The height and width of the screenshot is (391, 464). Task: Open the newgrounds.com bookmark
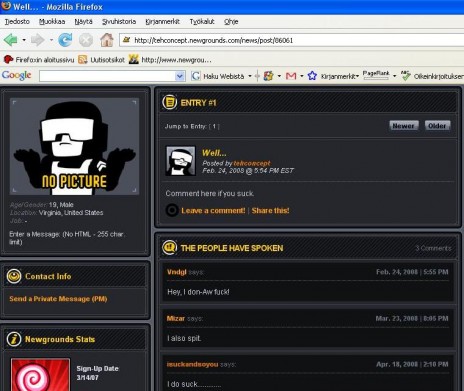170,60
